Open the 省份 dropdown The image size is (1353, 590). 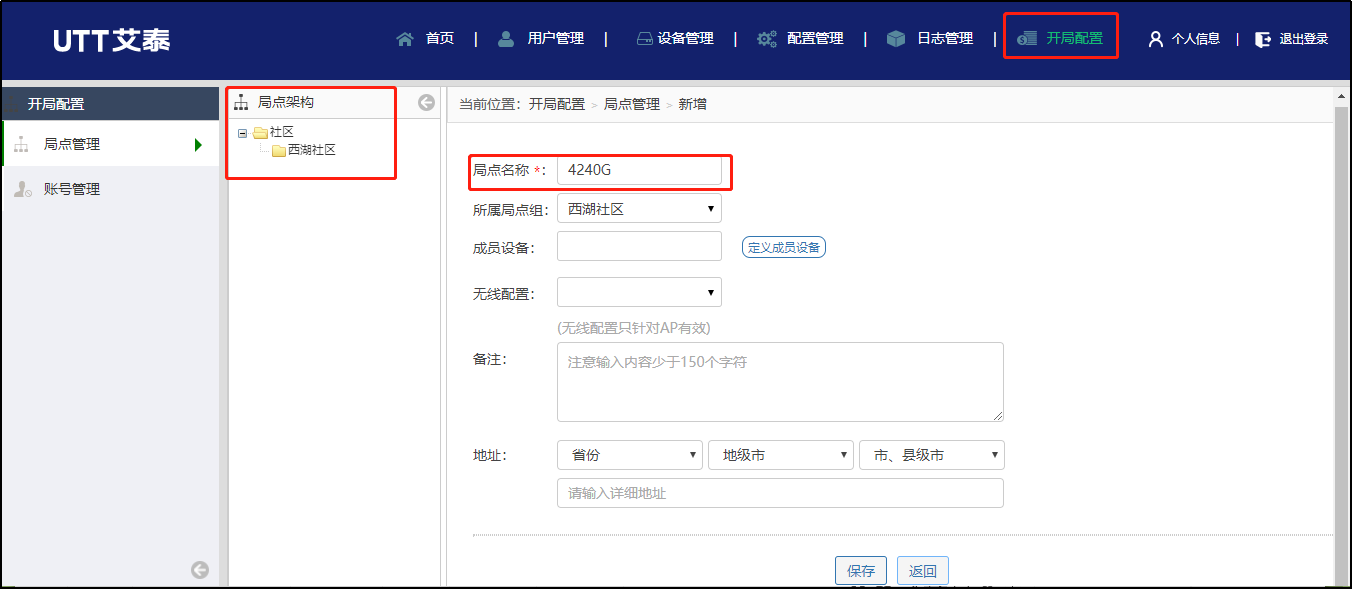pos(630,455)
